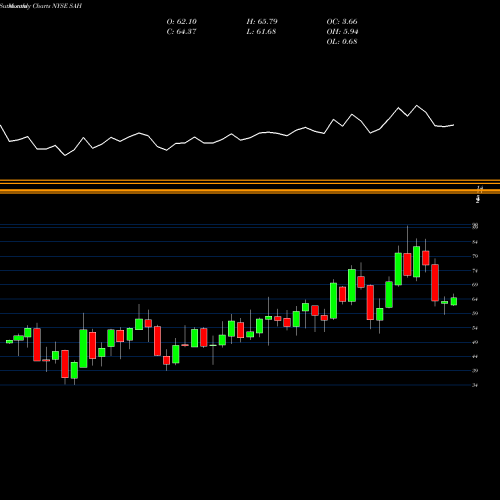Select the high price value 'H: 65.79'
The height and width of the screenshot is (500, 500).
coord(262,21)
